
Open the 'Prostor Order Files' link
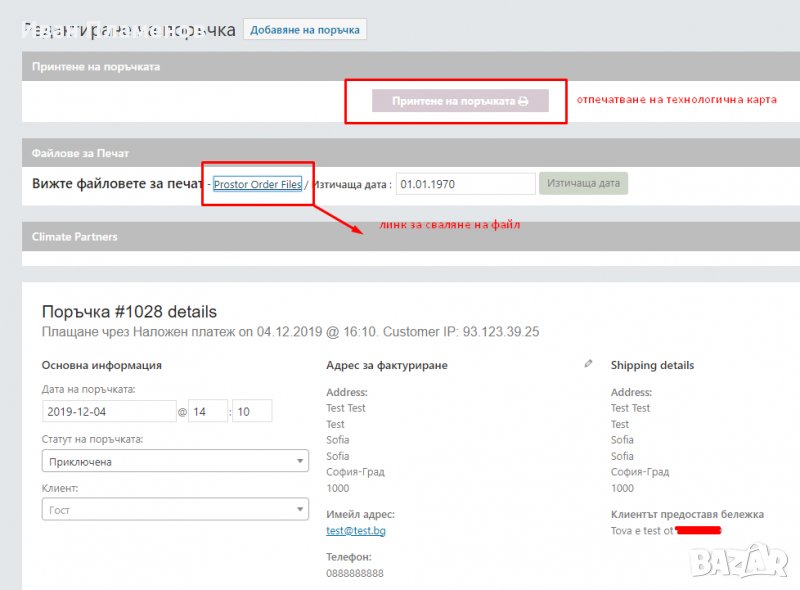click(x=257, y=184)
